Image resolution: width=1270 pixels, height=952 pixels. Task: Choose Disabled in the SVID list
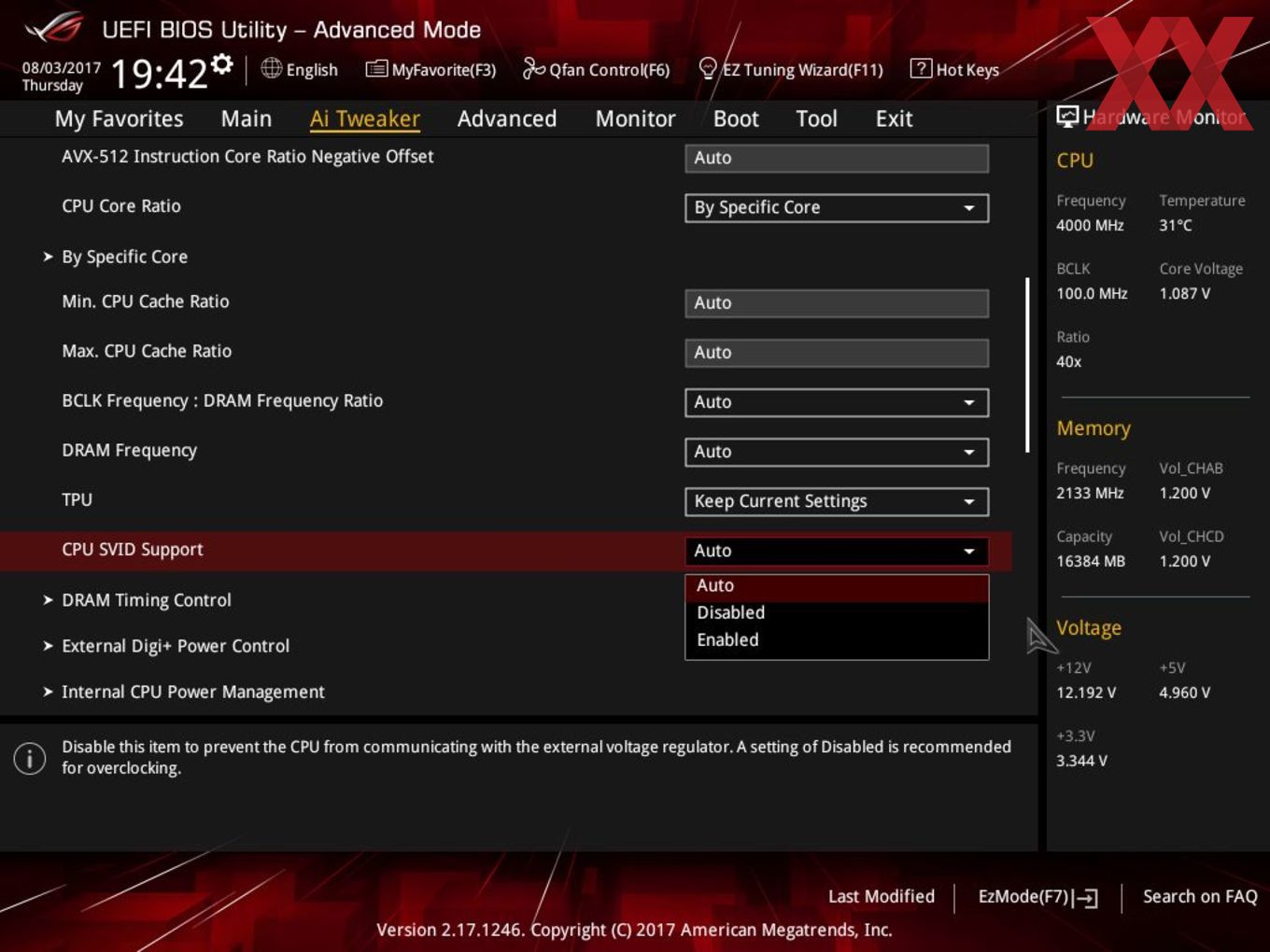[x=837, y=613]
